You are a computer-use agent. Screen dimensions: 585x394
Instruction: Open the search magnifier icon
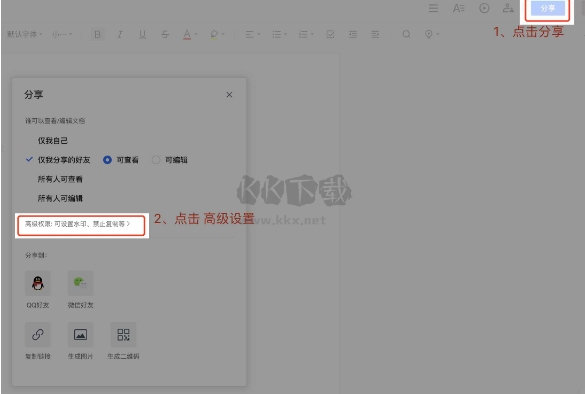(406, 34)
